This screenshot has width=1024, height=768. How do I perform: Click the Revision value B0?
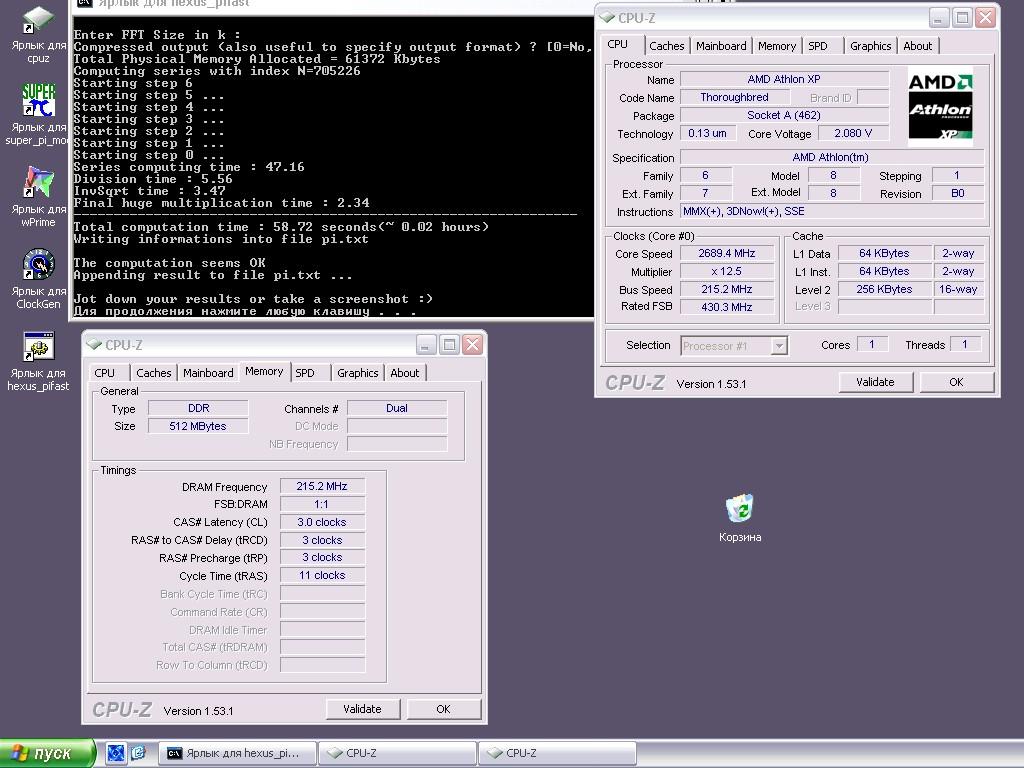point(957,193)
